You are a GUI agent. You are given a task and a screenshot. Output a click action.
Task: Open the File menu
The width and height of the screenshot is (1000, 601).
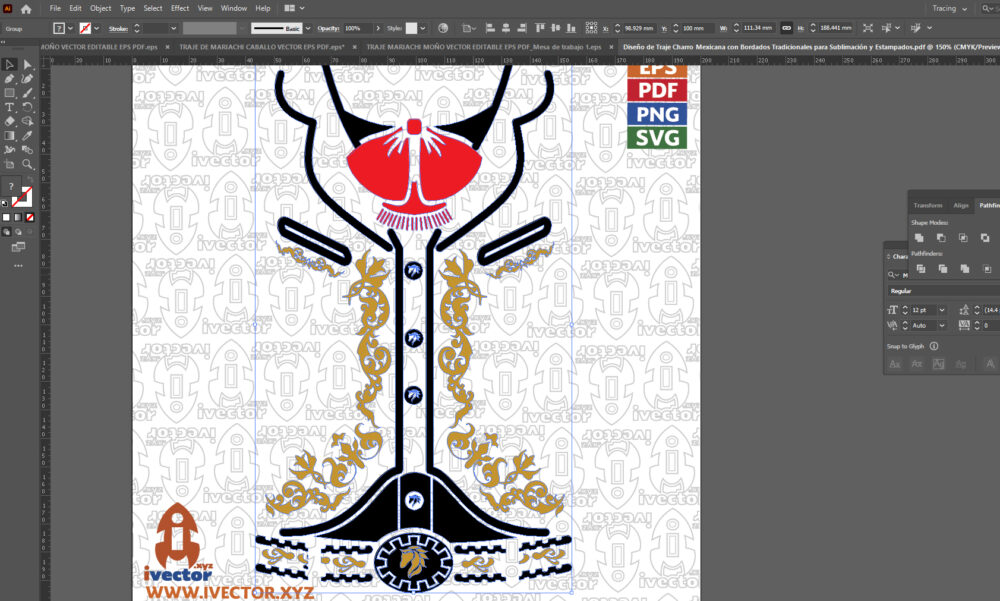click(55, 9)
